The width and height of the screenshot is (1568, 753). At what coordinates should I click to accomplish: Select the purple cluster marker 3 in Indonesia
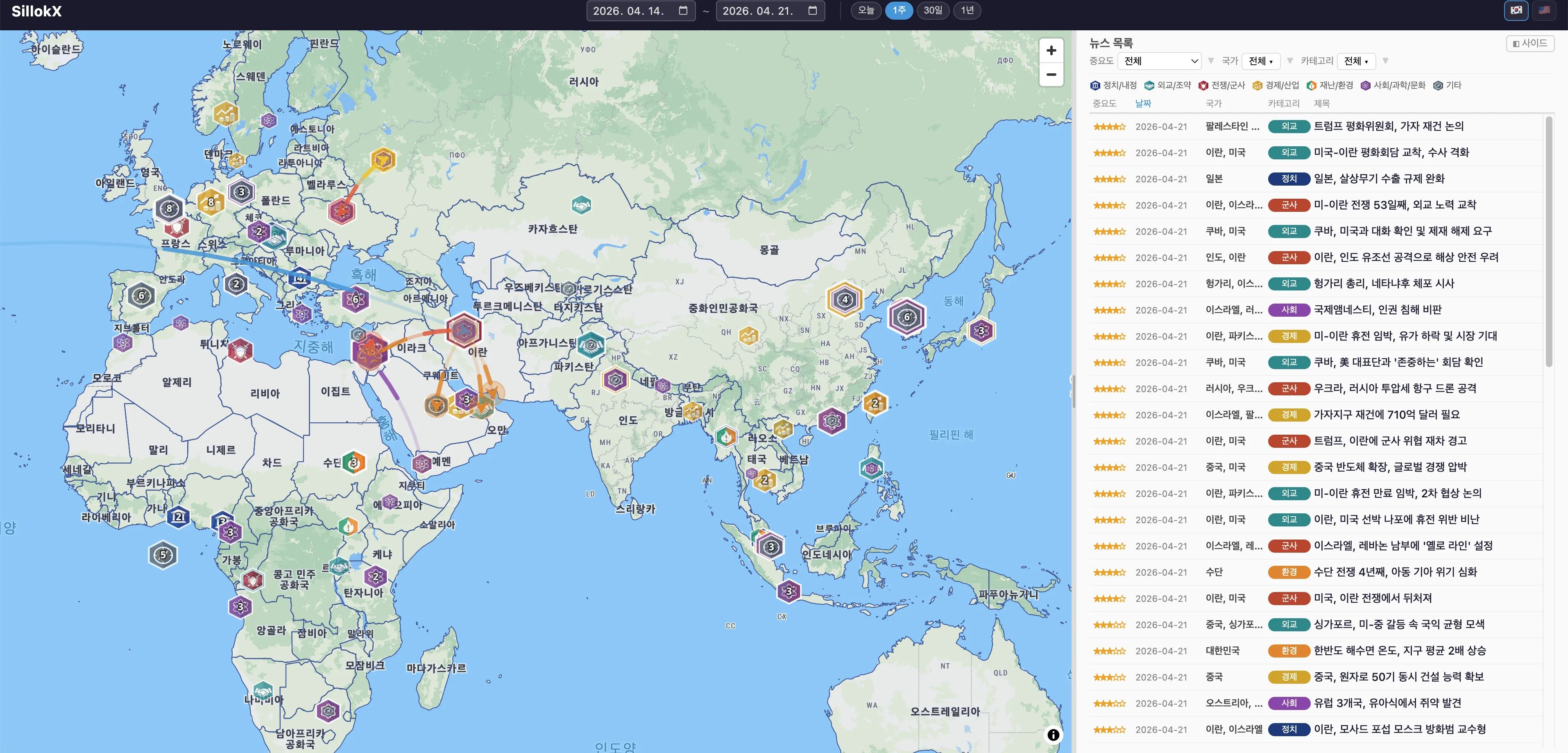(789, 591)
